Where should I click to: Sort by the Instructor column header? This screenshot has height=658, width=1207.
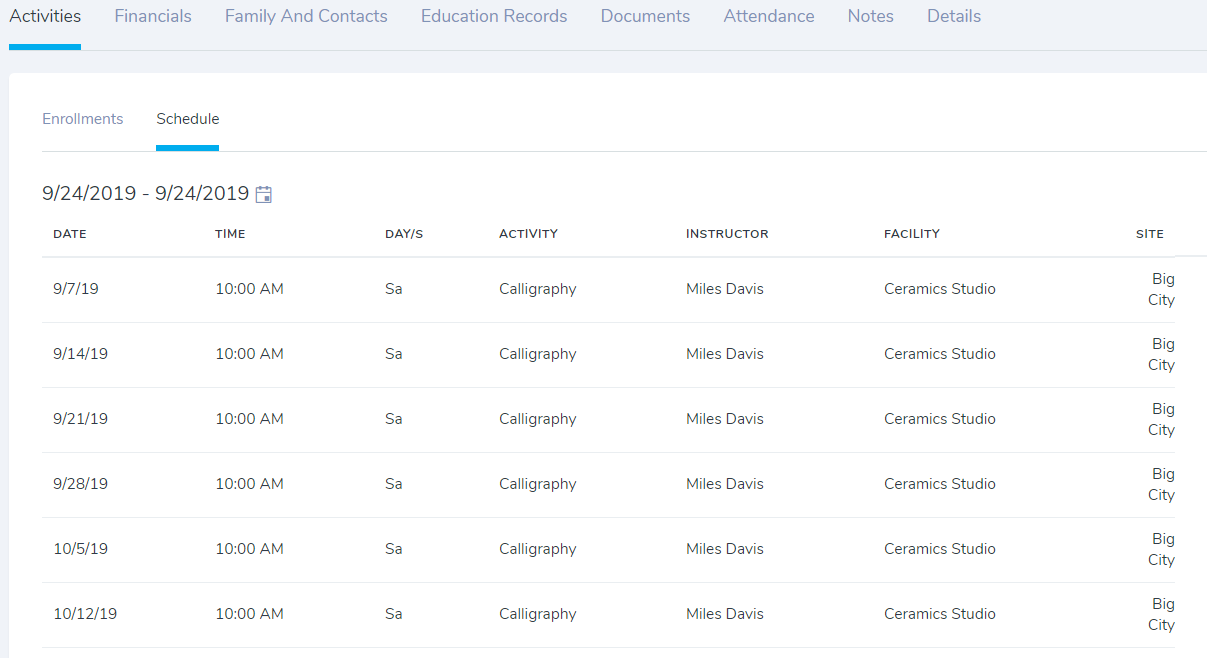tap(727, 234)
